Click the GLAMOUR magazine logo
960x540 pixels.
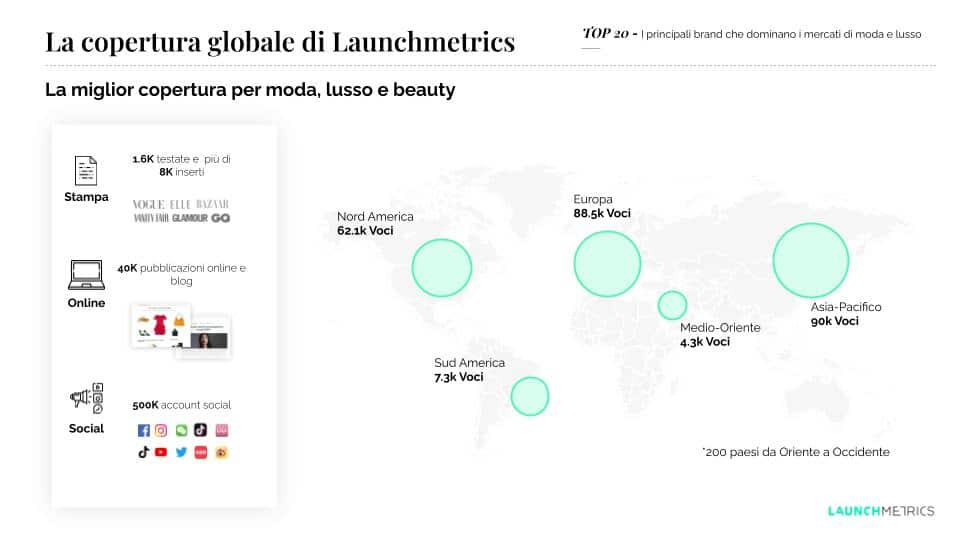(189, 218)
